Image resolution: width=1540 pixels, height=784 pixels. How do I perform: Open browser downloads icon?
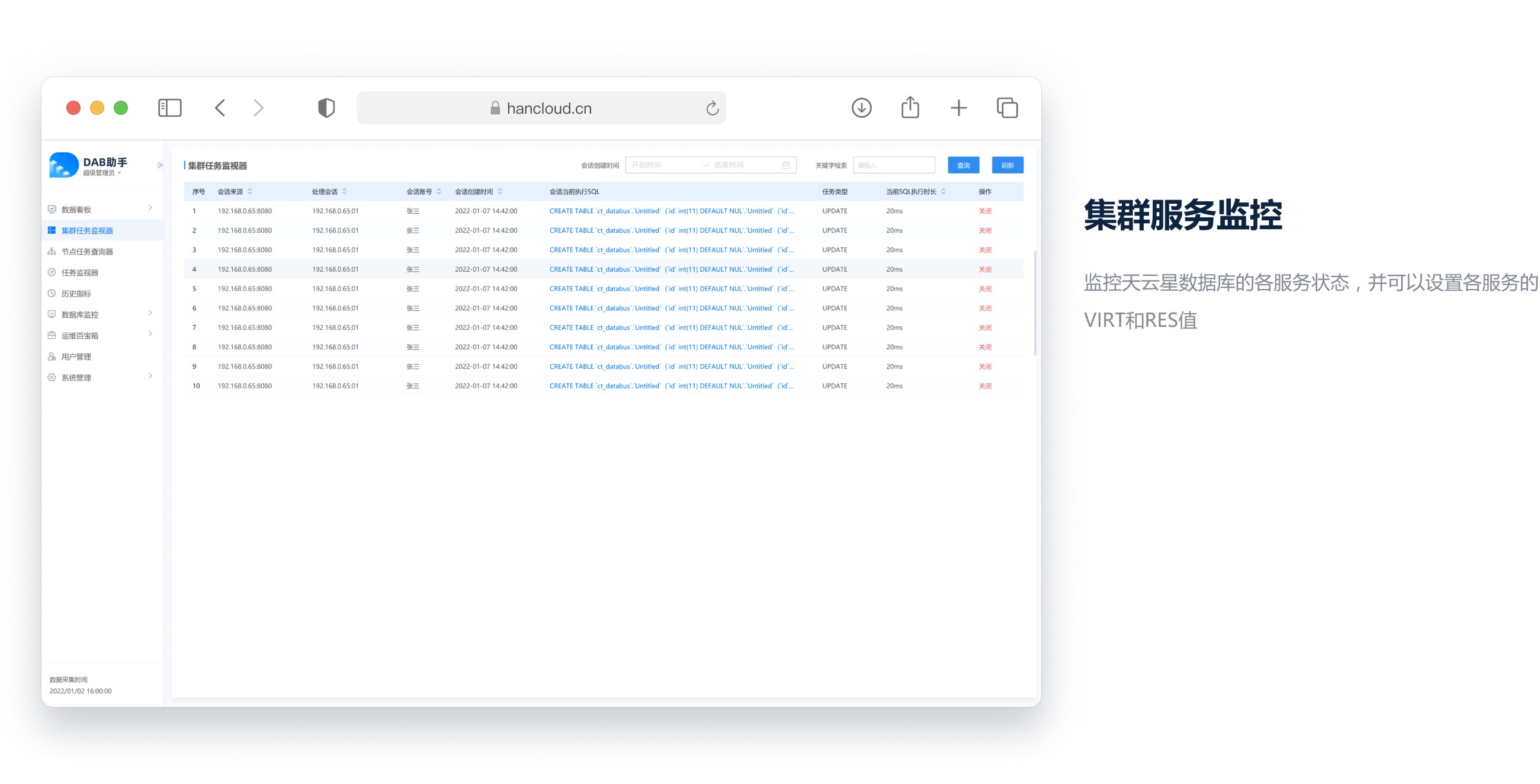coord(861,108)
